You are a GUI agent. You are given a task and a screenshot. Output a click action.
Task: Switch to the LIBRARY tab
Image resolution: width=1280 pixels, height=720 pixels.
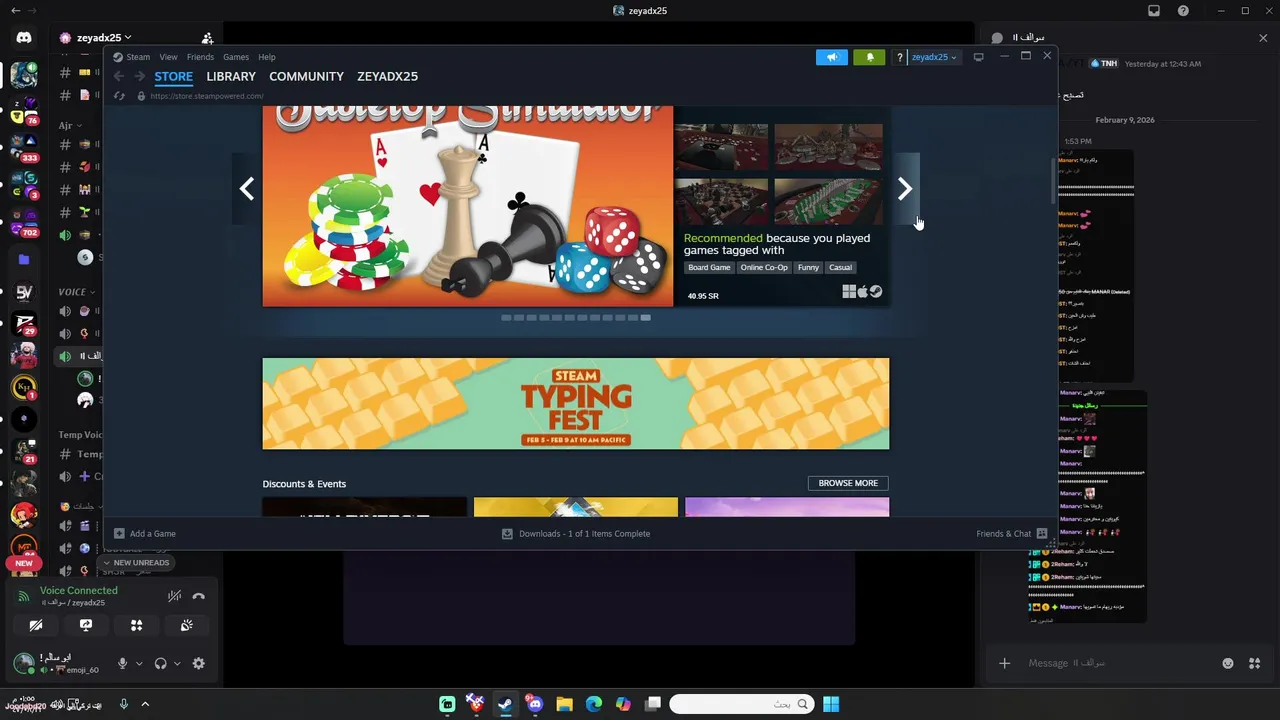pos(231,76)
